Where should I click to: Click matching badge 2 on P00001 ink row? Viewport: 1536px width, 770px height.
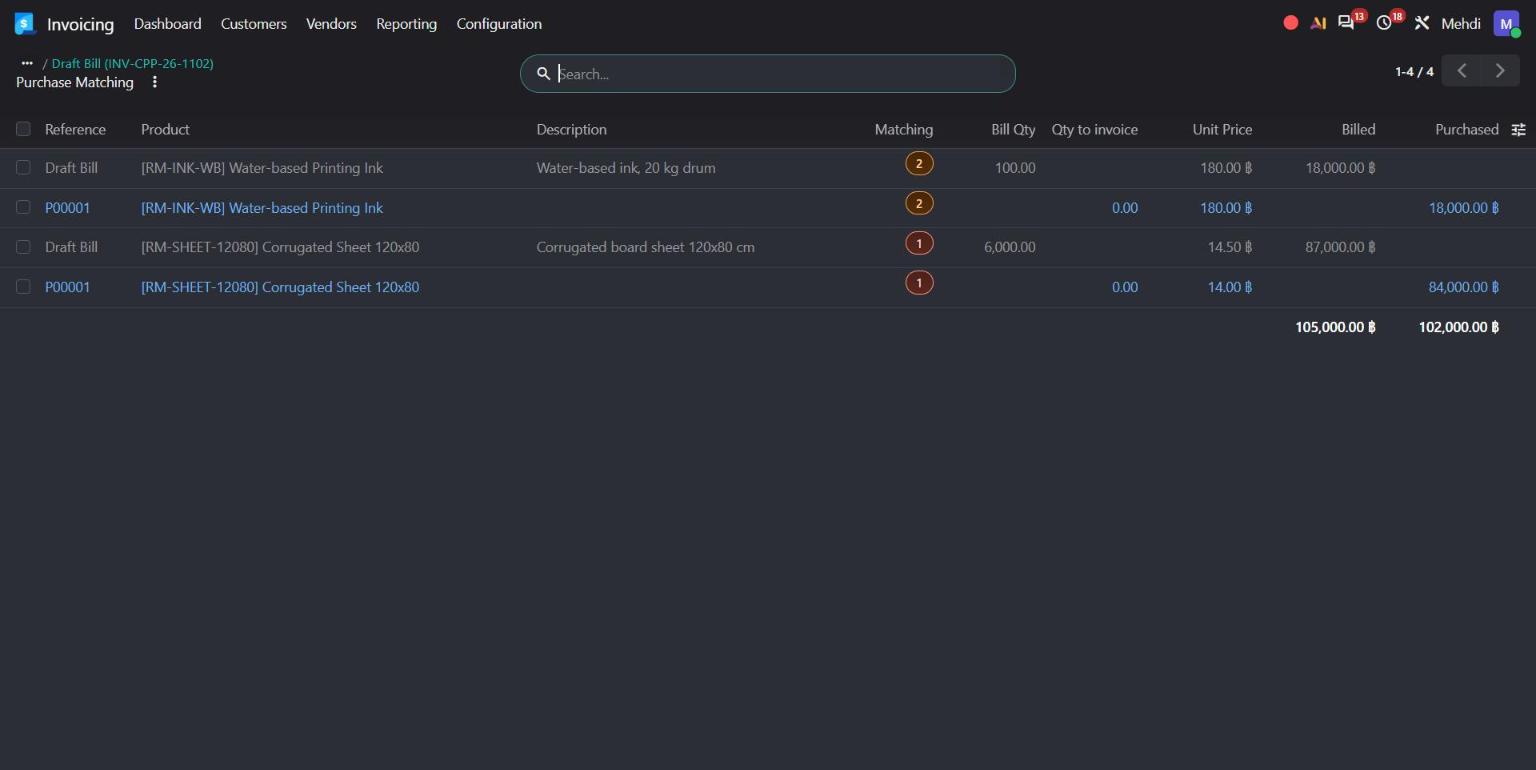click(x=919, y=204)
